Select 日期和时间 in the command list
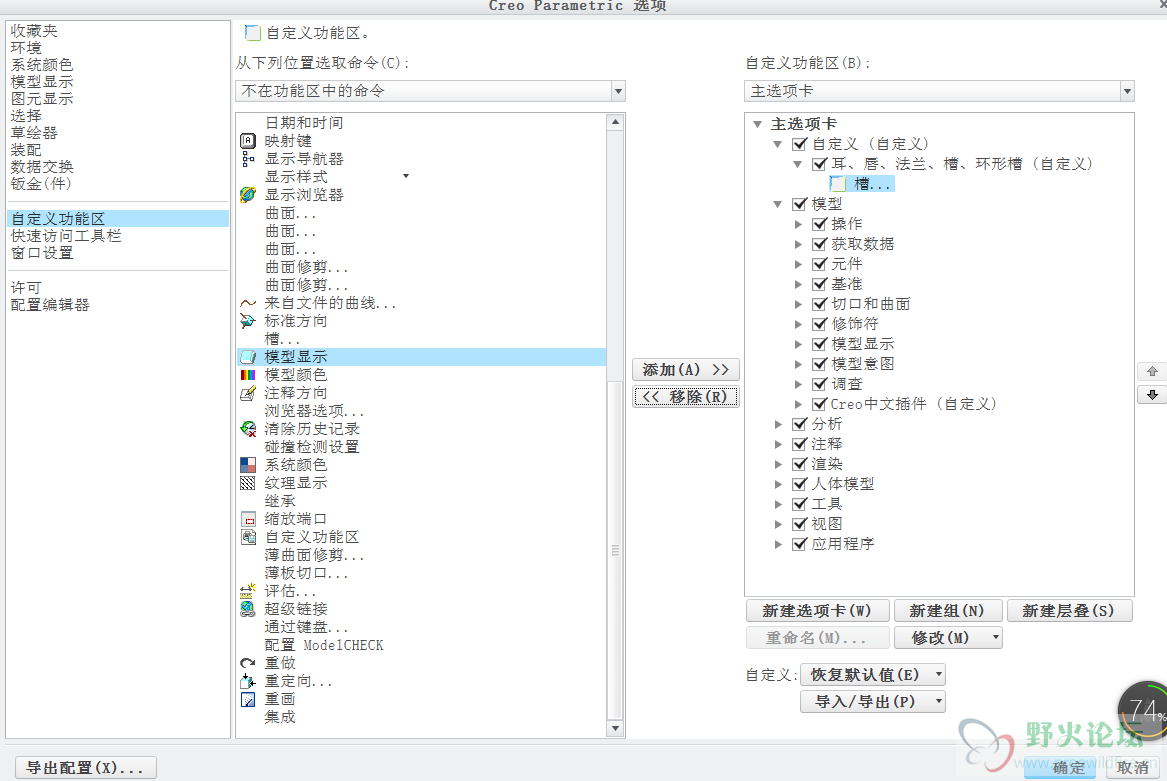The image size is (1167, 781). pos(304,123)
